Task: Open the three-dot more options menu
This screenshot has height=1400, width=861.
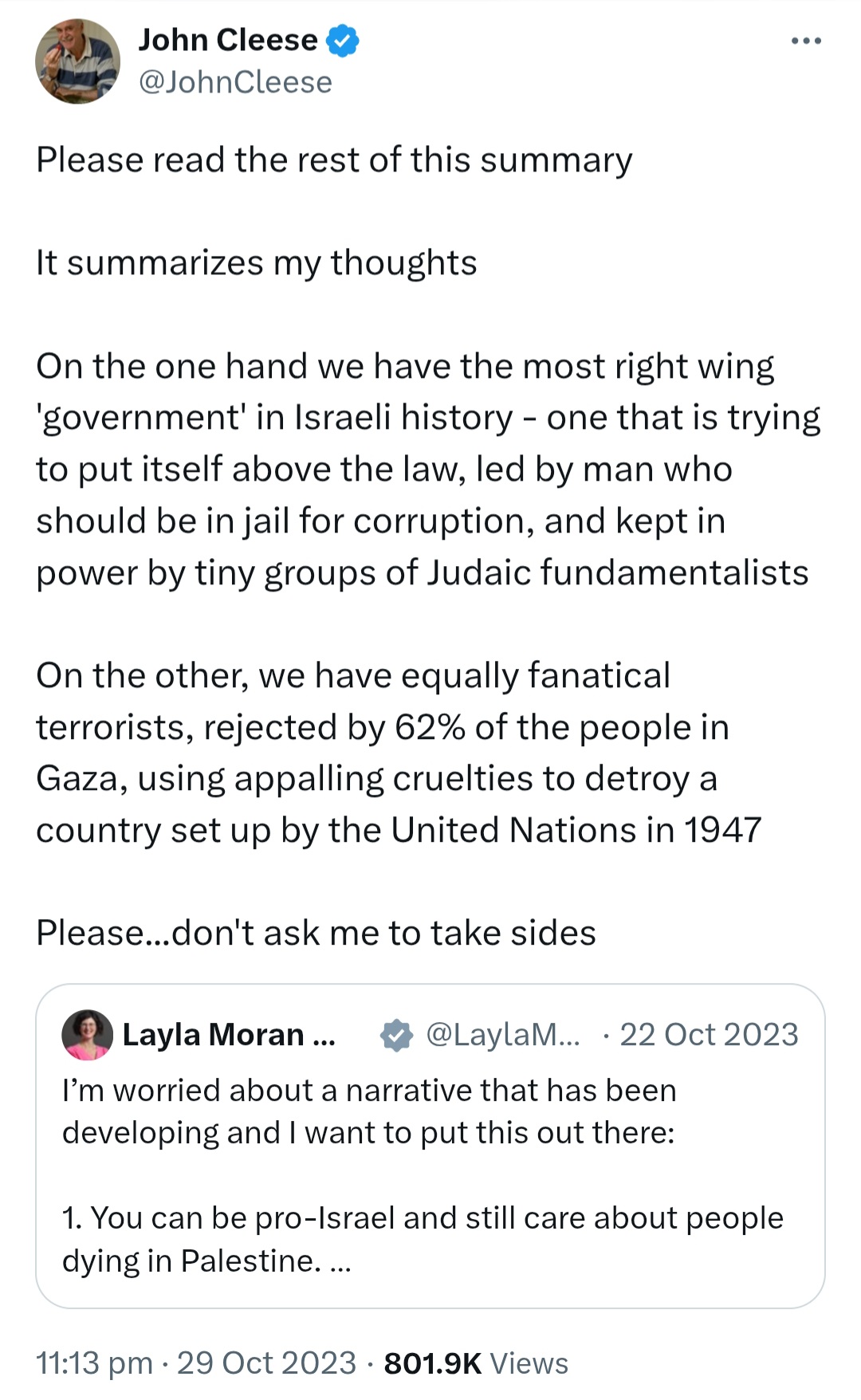Action: [806, 41]
